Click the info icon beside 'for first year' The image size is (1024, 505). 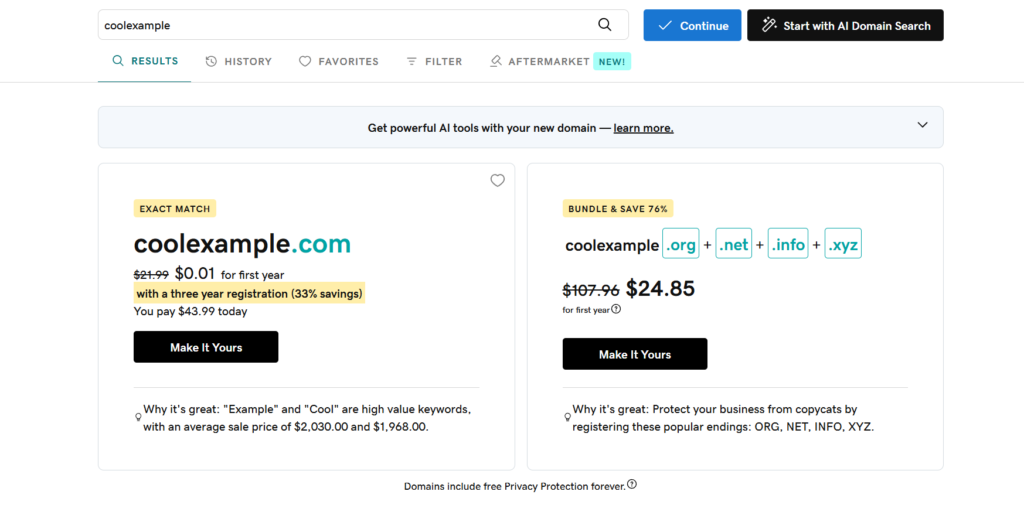(616, 309)
